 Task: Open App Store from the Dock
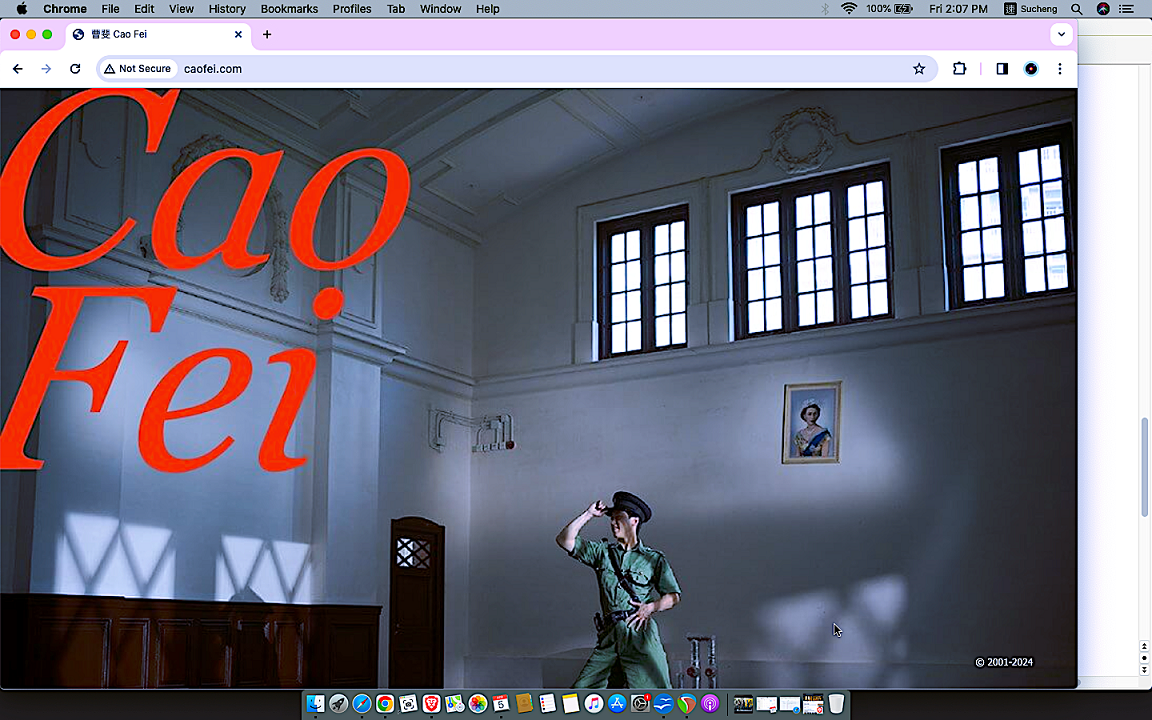click(617, 704)
